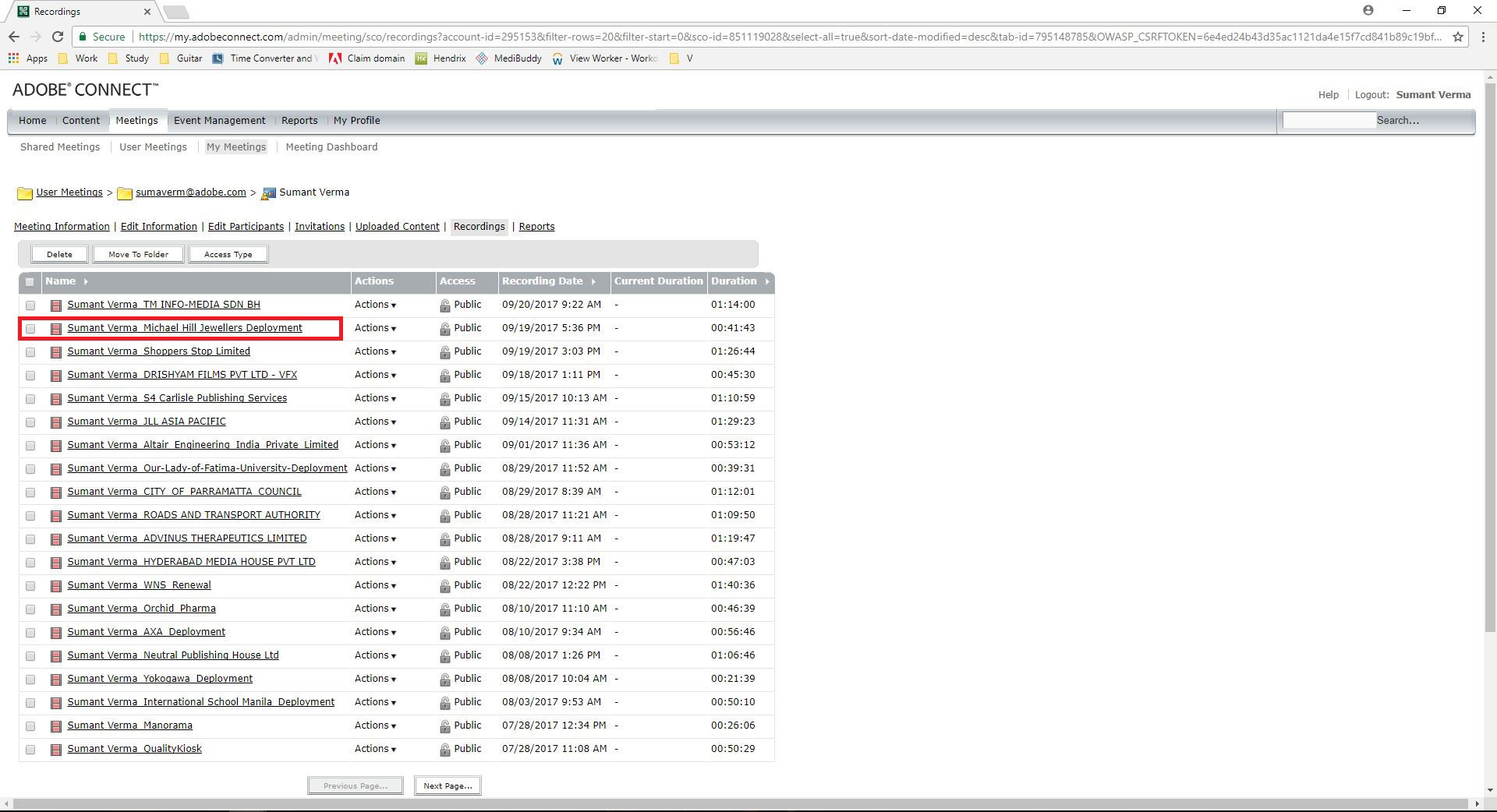Click the Move To Folder button
The width and height of the screenshot is (1497, 812).
pyautogui.click(x=138, y=255)
